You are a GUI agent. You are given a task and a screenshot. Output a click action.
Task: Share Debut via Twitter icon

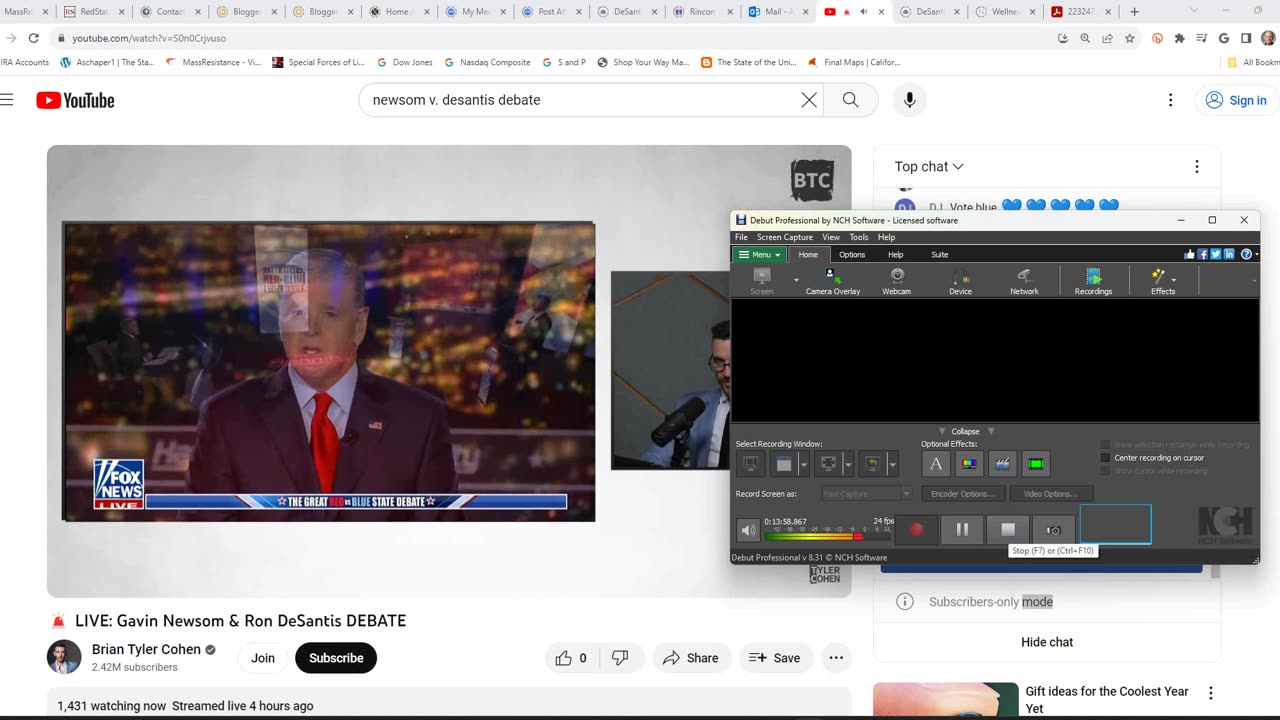pyautogui.click(x=1216, y=254)
